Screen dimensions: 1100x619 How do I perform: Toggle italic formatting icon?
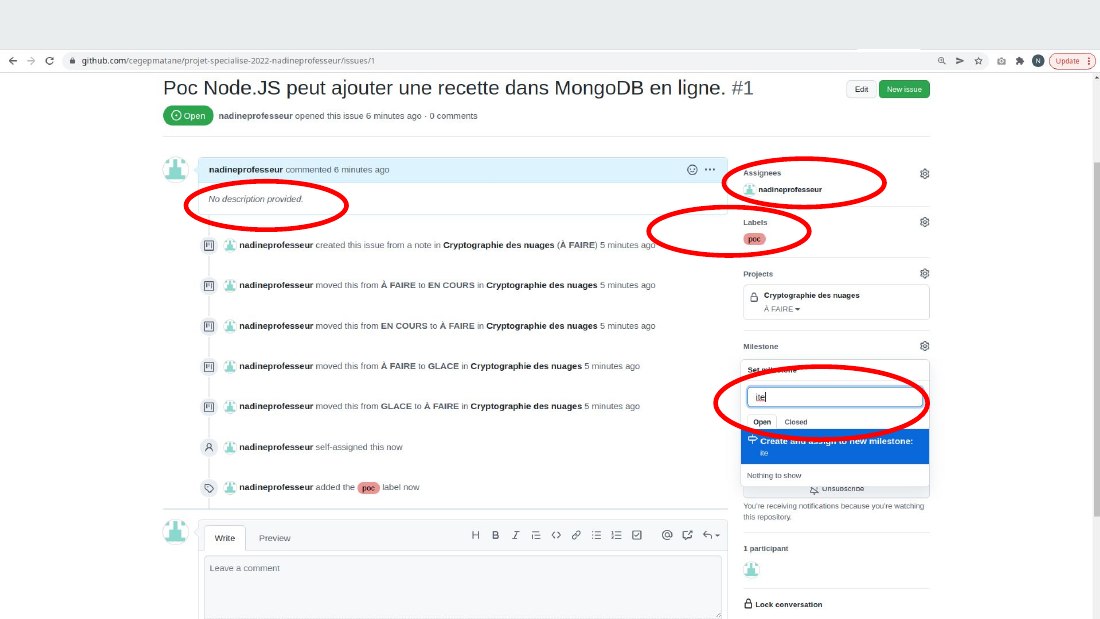point(516,535)
